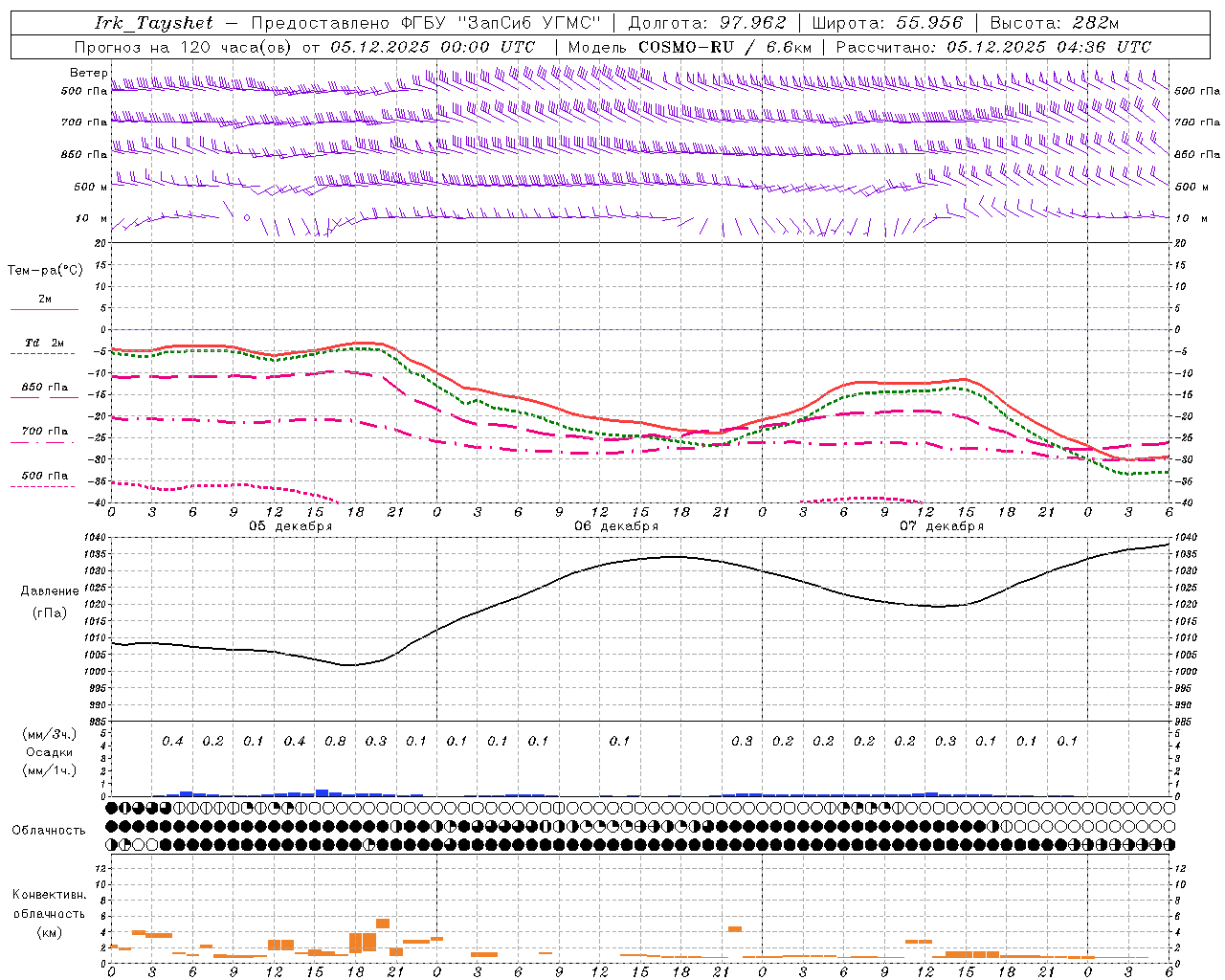Viewport: 1225px width, 980px height.
Task: Click the "(мм/3ч.)" precipitation unit label
Action: 50,734
